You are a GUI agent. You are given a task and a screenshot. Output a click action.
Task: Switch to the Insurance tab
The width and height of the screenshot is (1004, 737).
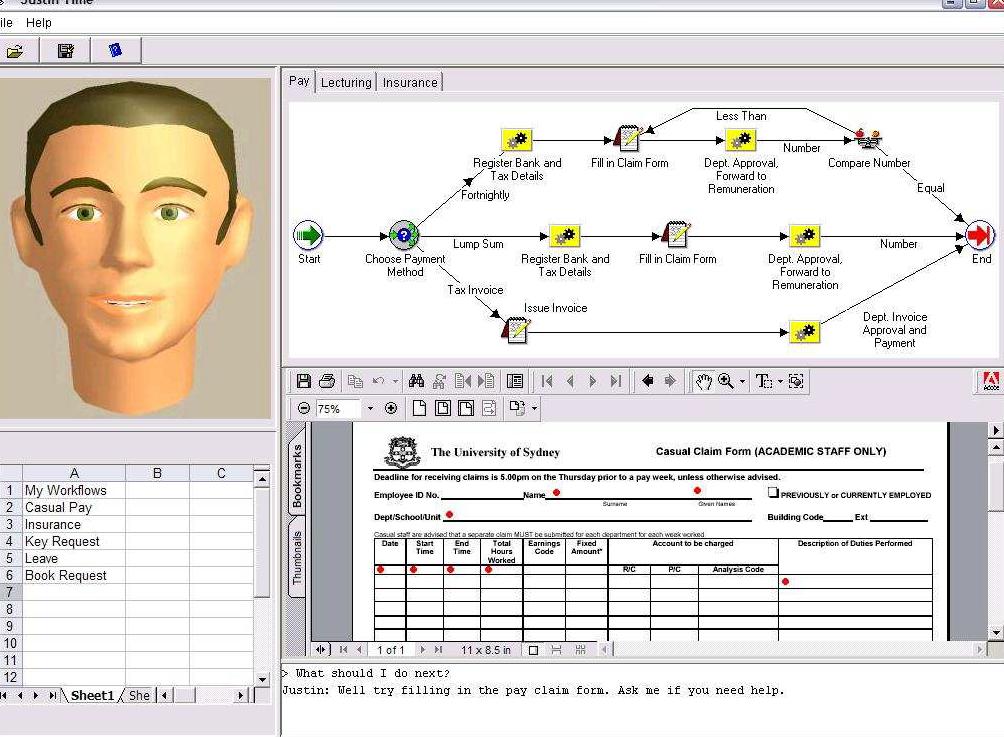410,83
